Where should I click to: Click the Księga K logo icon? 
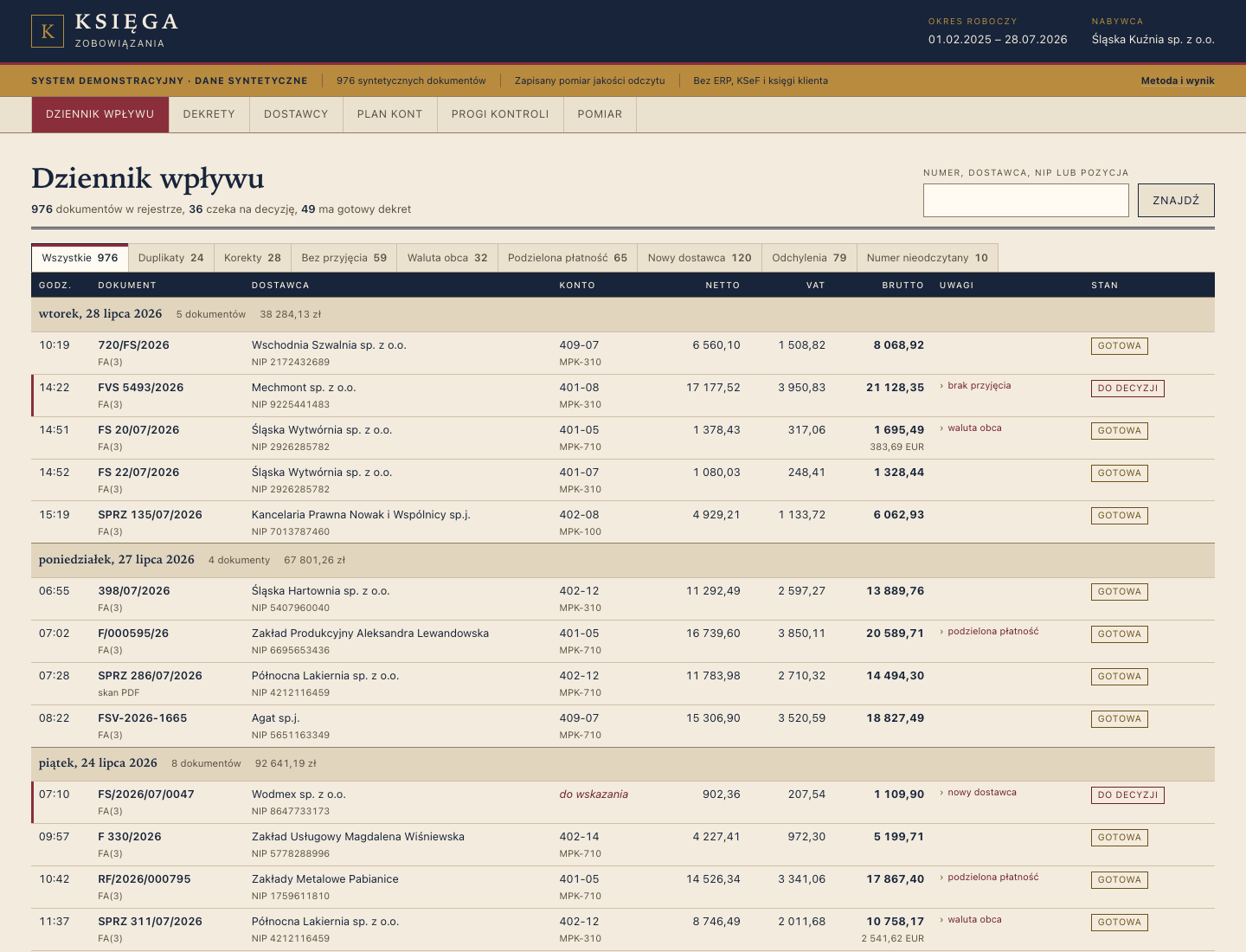tap(48, 31)
